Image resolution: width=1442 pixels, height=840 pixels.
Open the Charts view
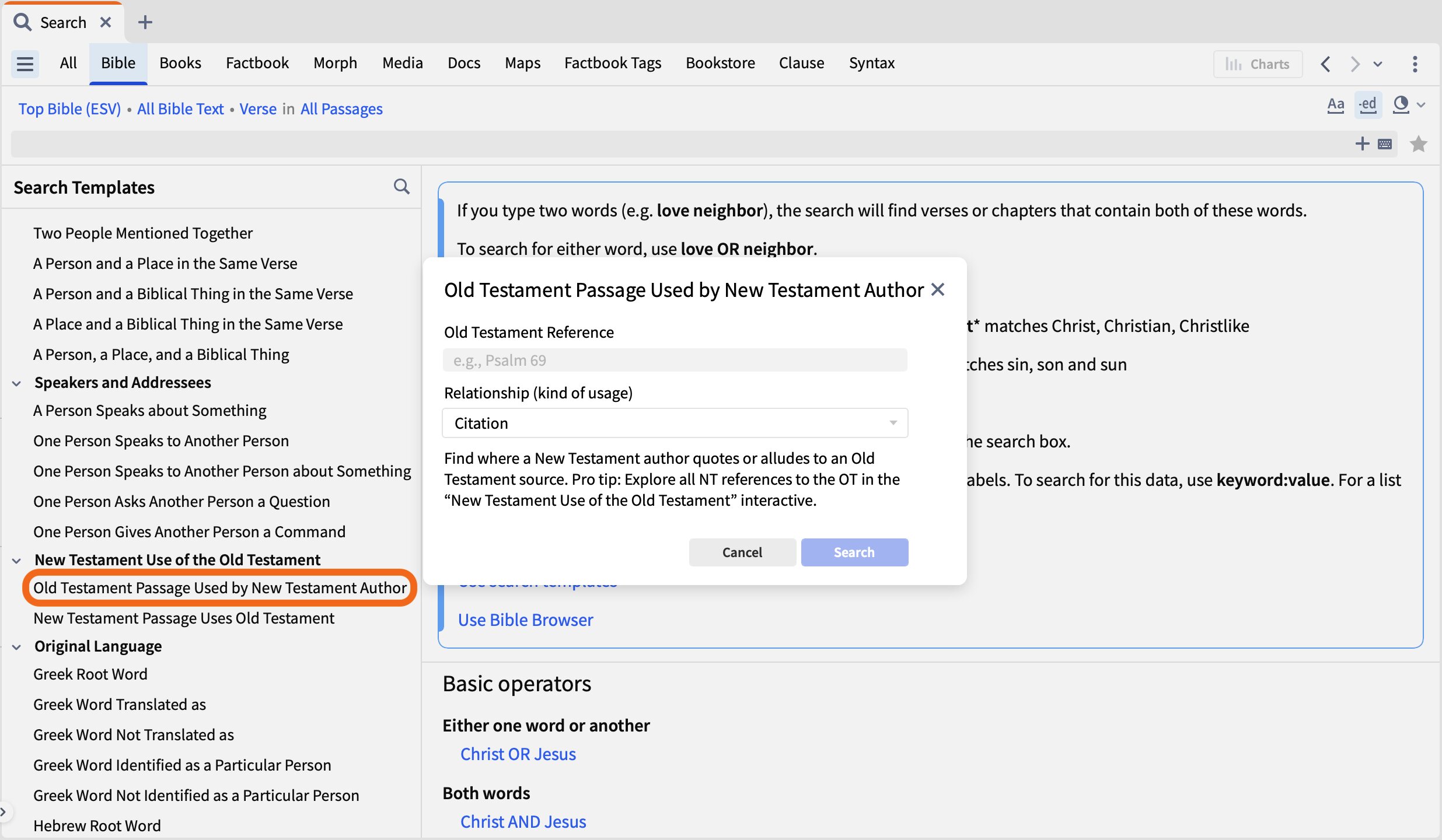pyautogui.click(x=1258, y=64)
